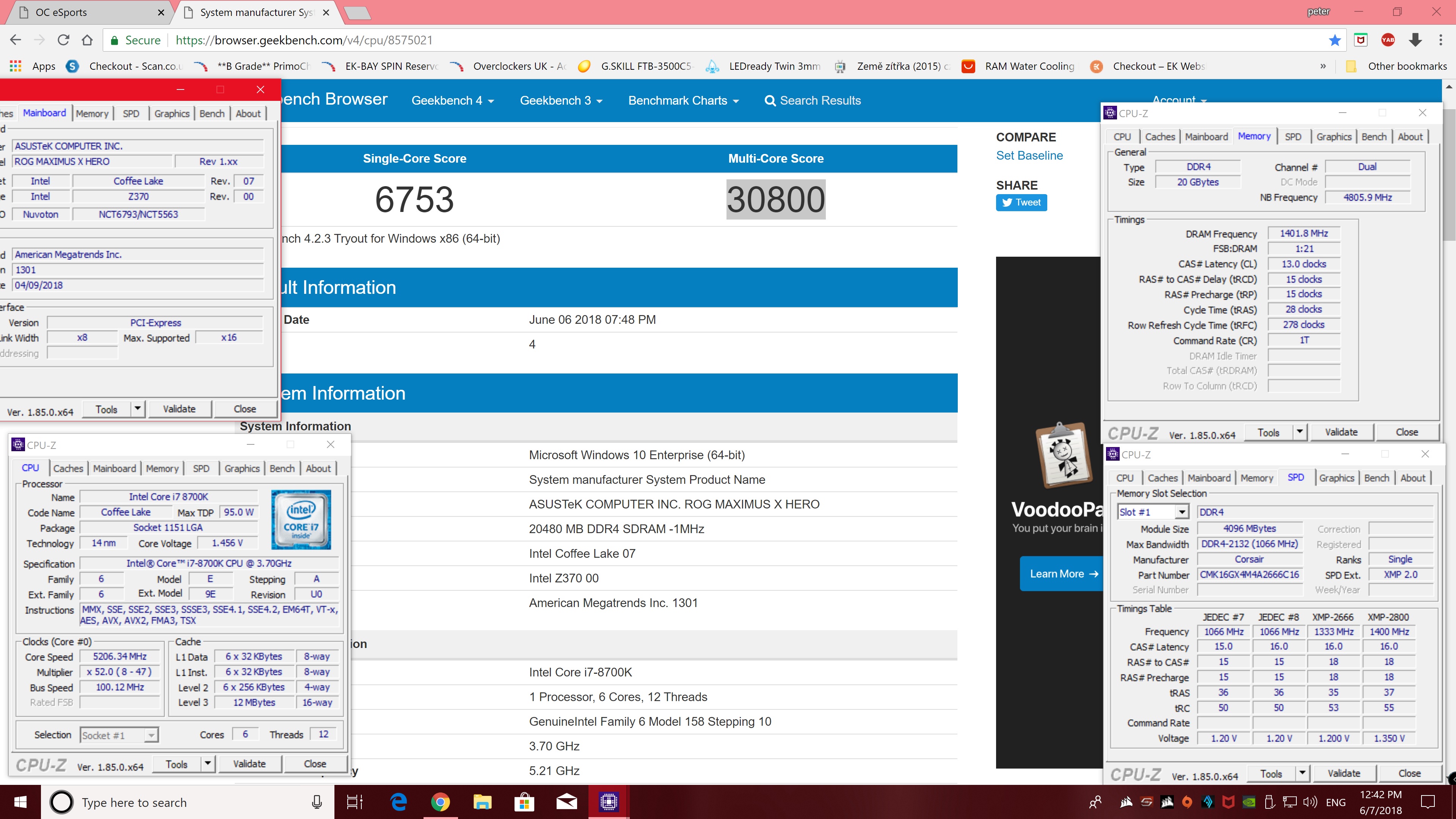Screen dimensions: 1456x819
Task: Click Close button in CPU-Z Mainboard window
Action: point(245,409)
